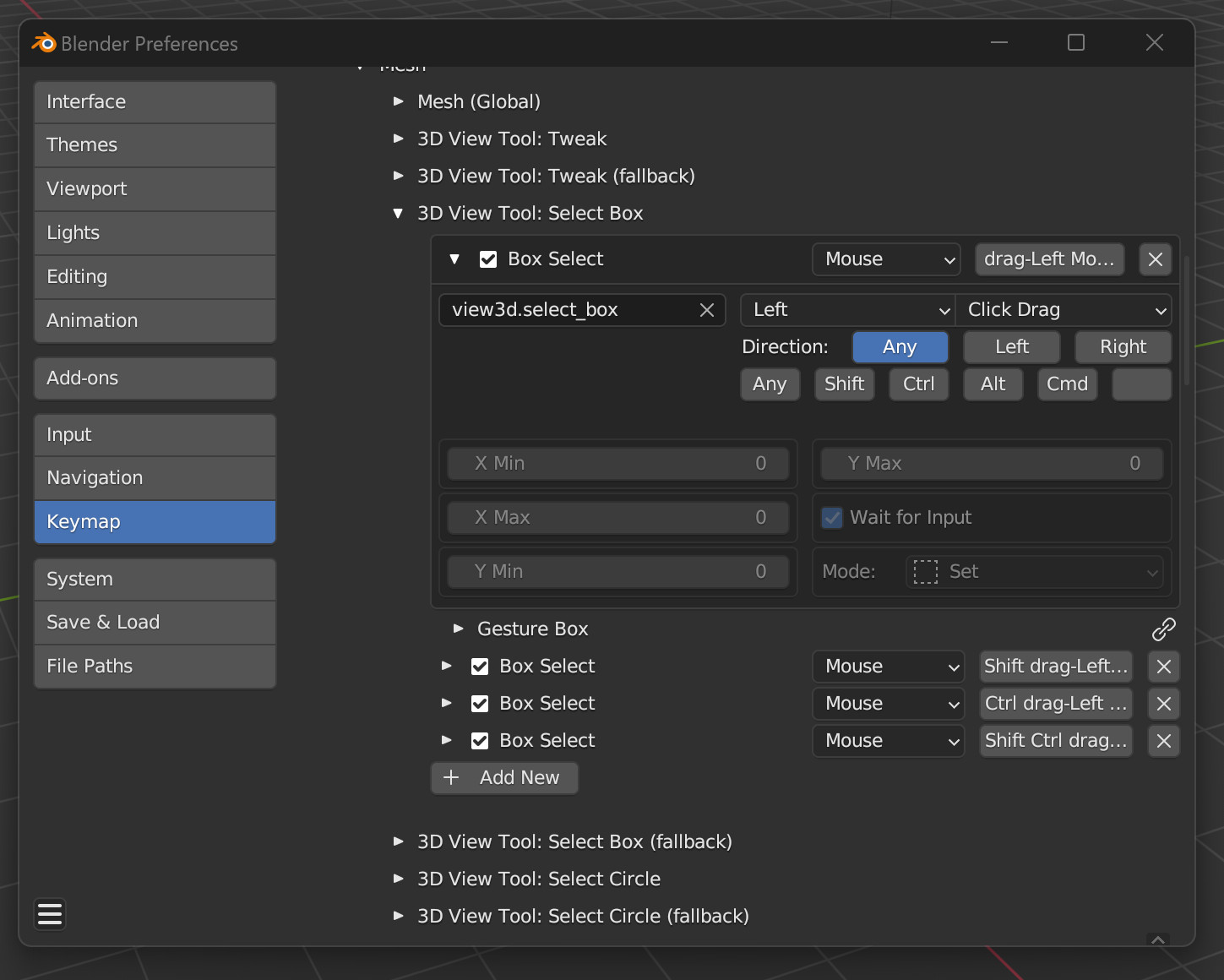Click the scroll-up chevron at bottom right
This screenshot has height=980, width=1224.
pyautogui.click(x=1158, y=939)
